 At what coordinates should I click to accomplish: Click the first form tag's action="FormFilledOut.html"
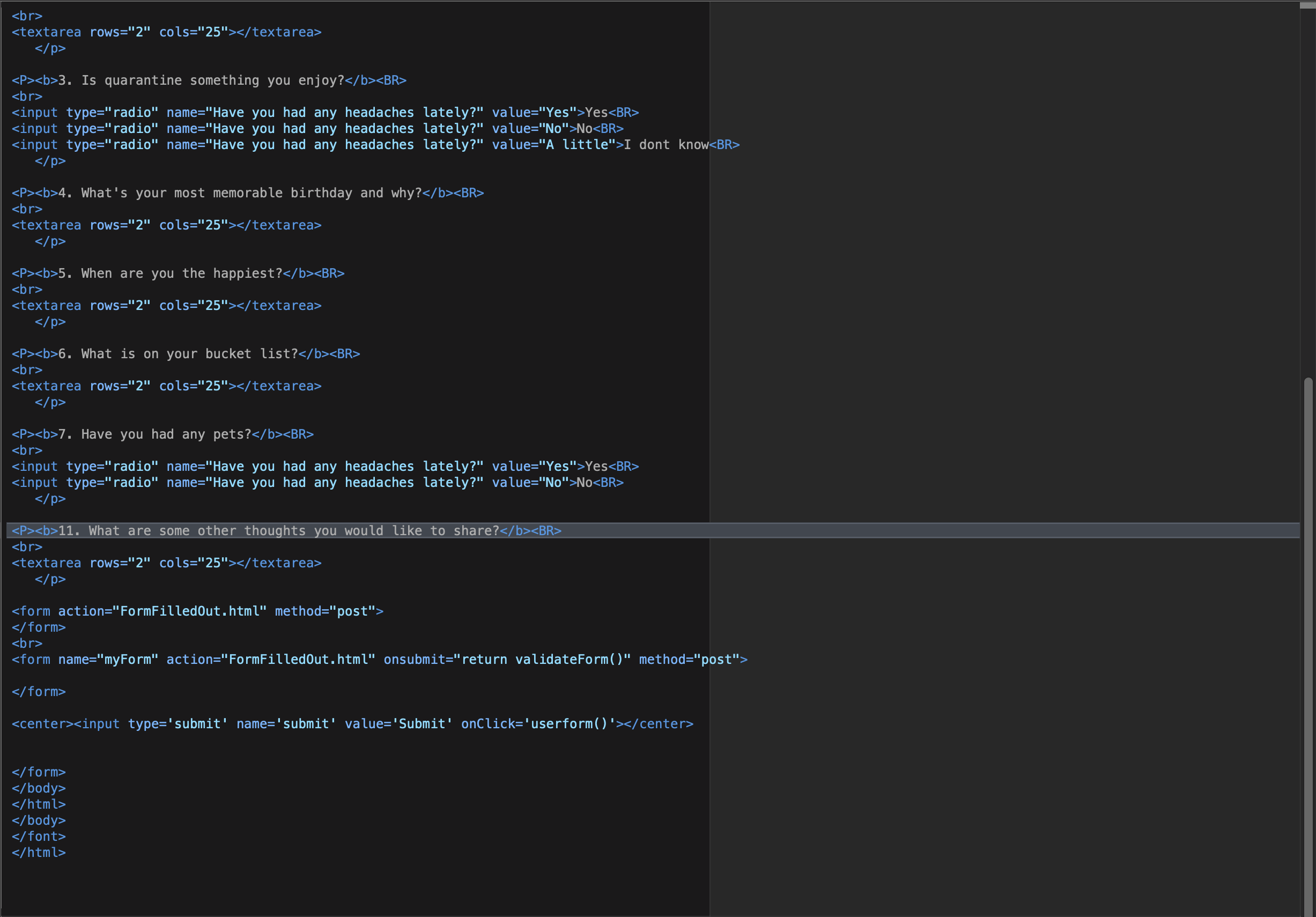pyautogui.click(x=162, y=611)
